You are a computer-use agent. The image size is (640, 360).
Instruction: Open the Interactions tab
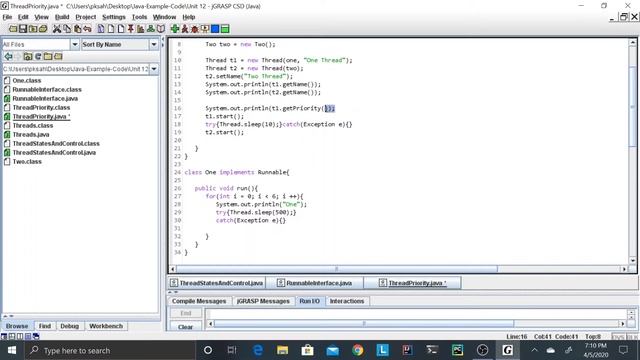(x=347, y=301)
